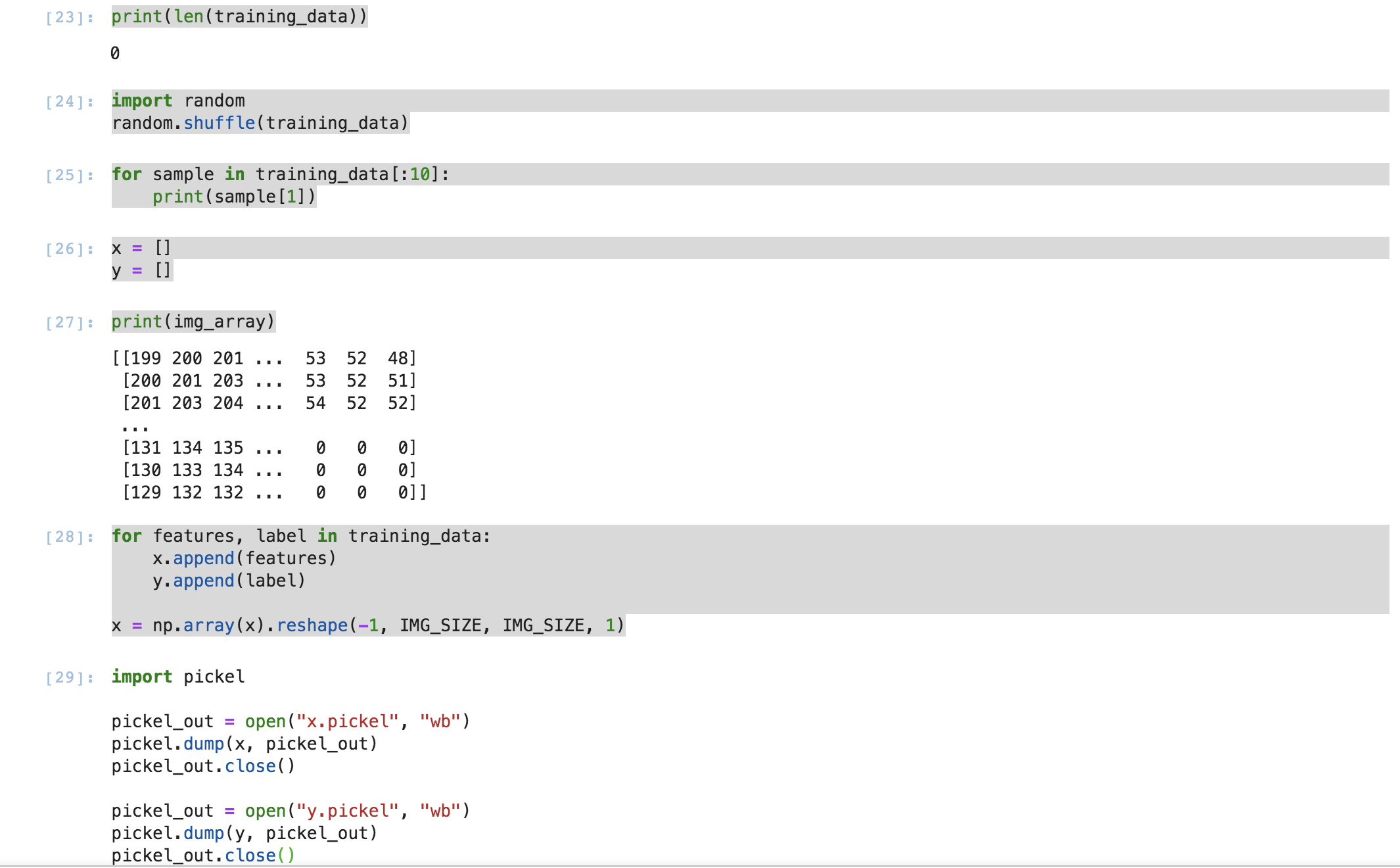Click the x = [] code line
The width and height of the screenshot is (1400, 868).
click(x=141, y=248)
